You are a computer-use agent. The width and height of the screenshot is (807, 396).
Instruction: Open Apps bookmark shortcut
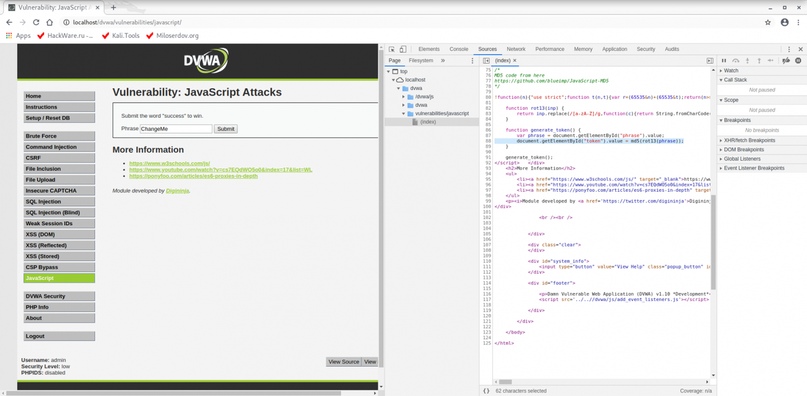(18, 36)
